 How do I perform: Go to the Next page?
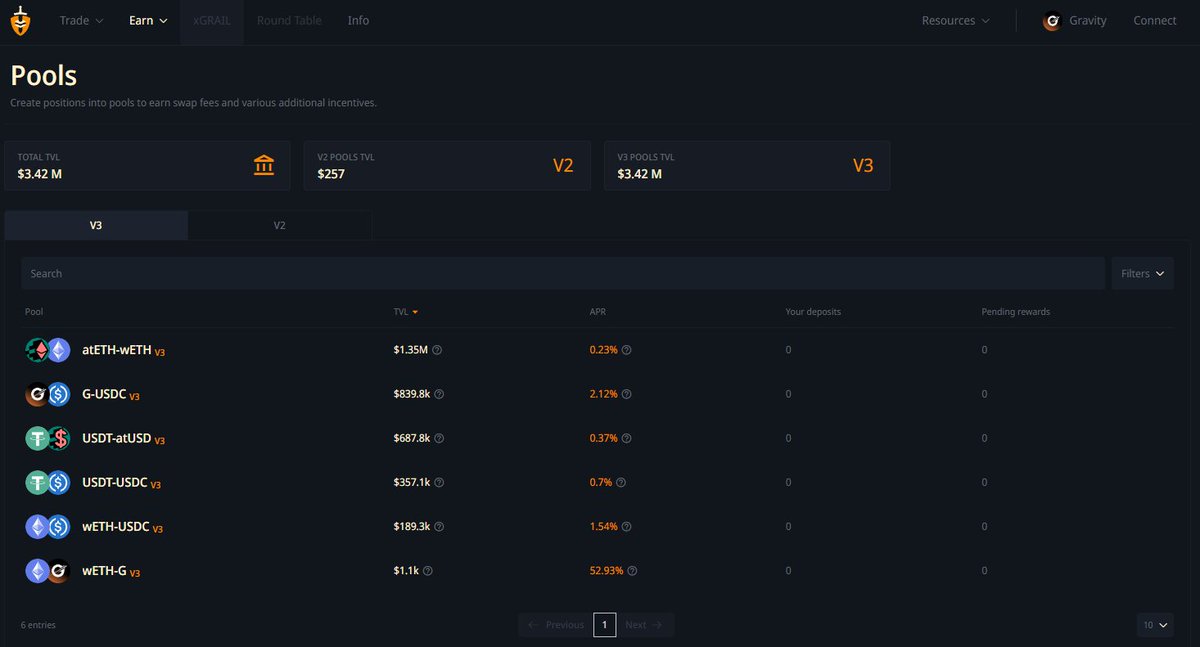[644, 625]
